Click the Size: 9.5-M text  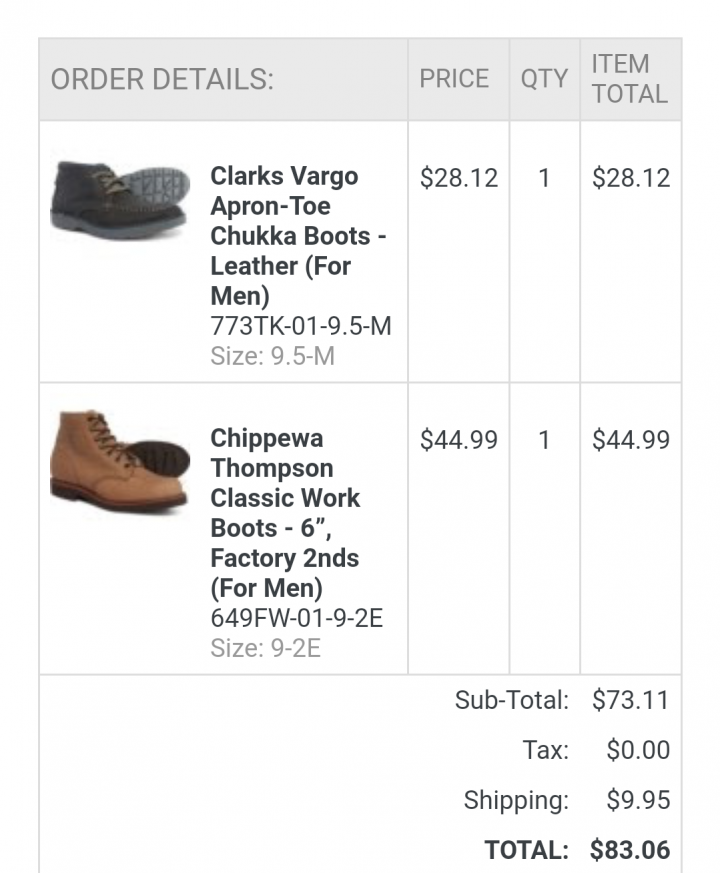coord(272,356)
